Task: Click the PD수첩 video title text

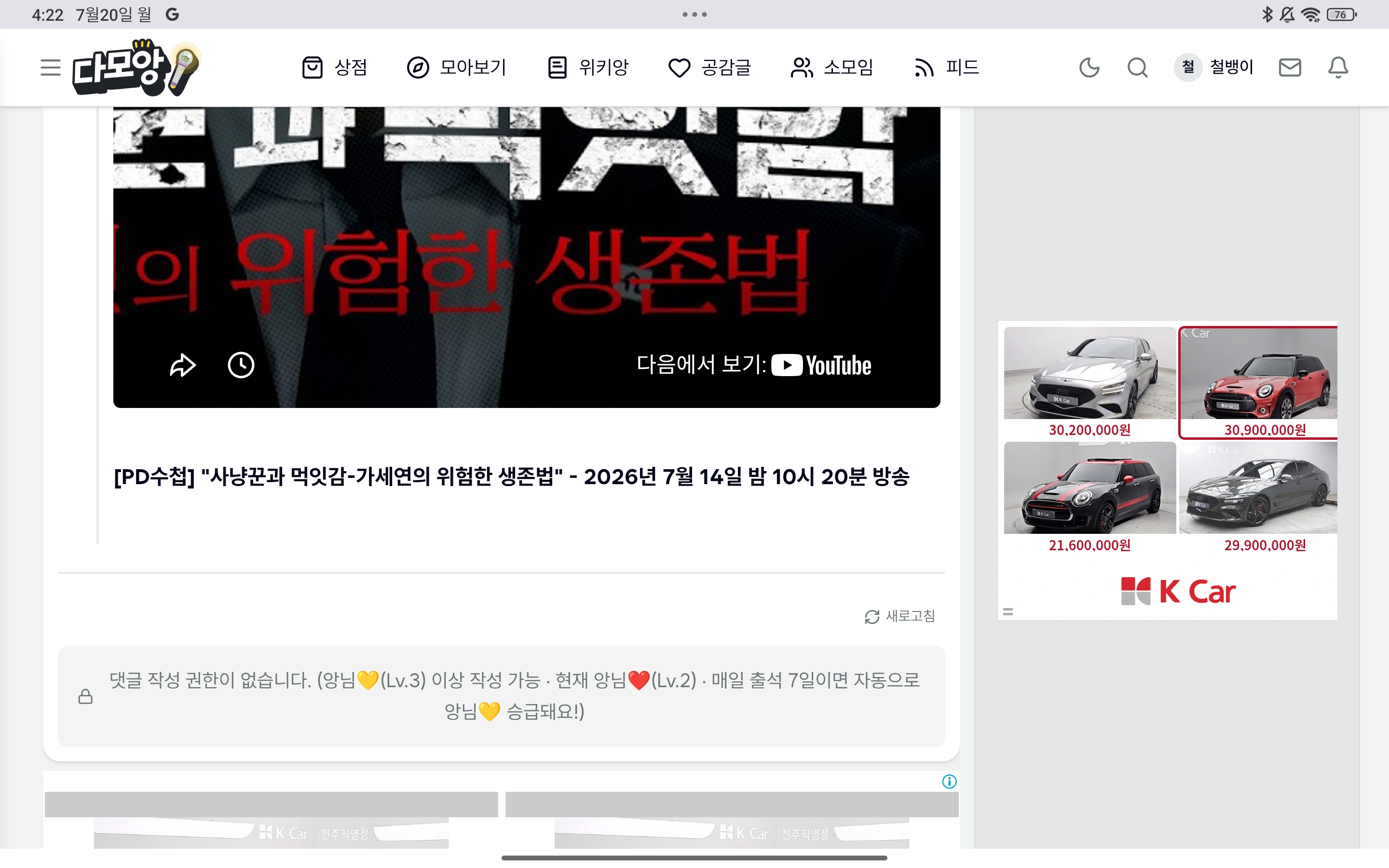Action: click(x=511, y=476)
